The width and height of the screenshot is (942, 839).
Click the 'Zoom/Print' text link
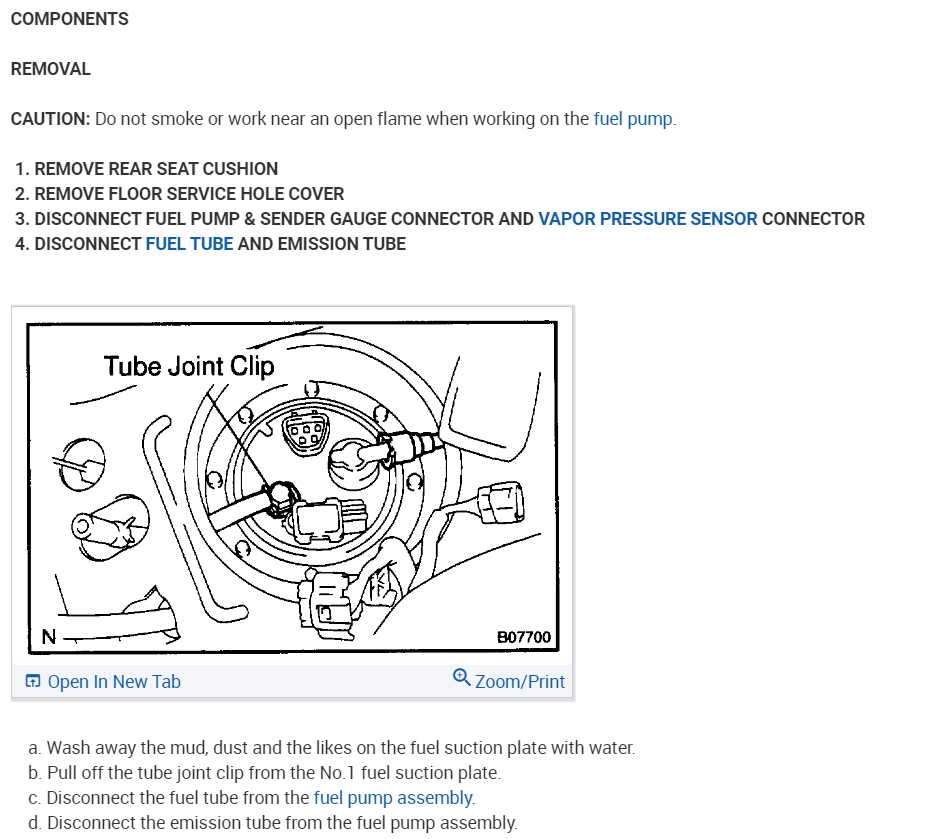pyautogui.click(x=520, y=682)
